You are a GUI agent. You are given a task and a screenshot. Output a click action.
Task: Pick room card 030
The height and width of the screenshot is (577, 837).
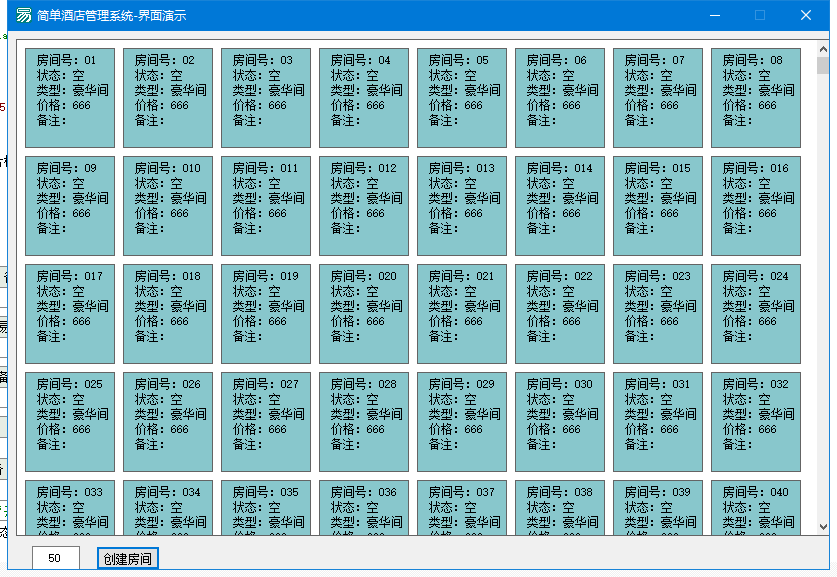coord(560,422)
